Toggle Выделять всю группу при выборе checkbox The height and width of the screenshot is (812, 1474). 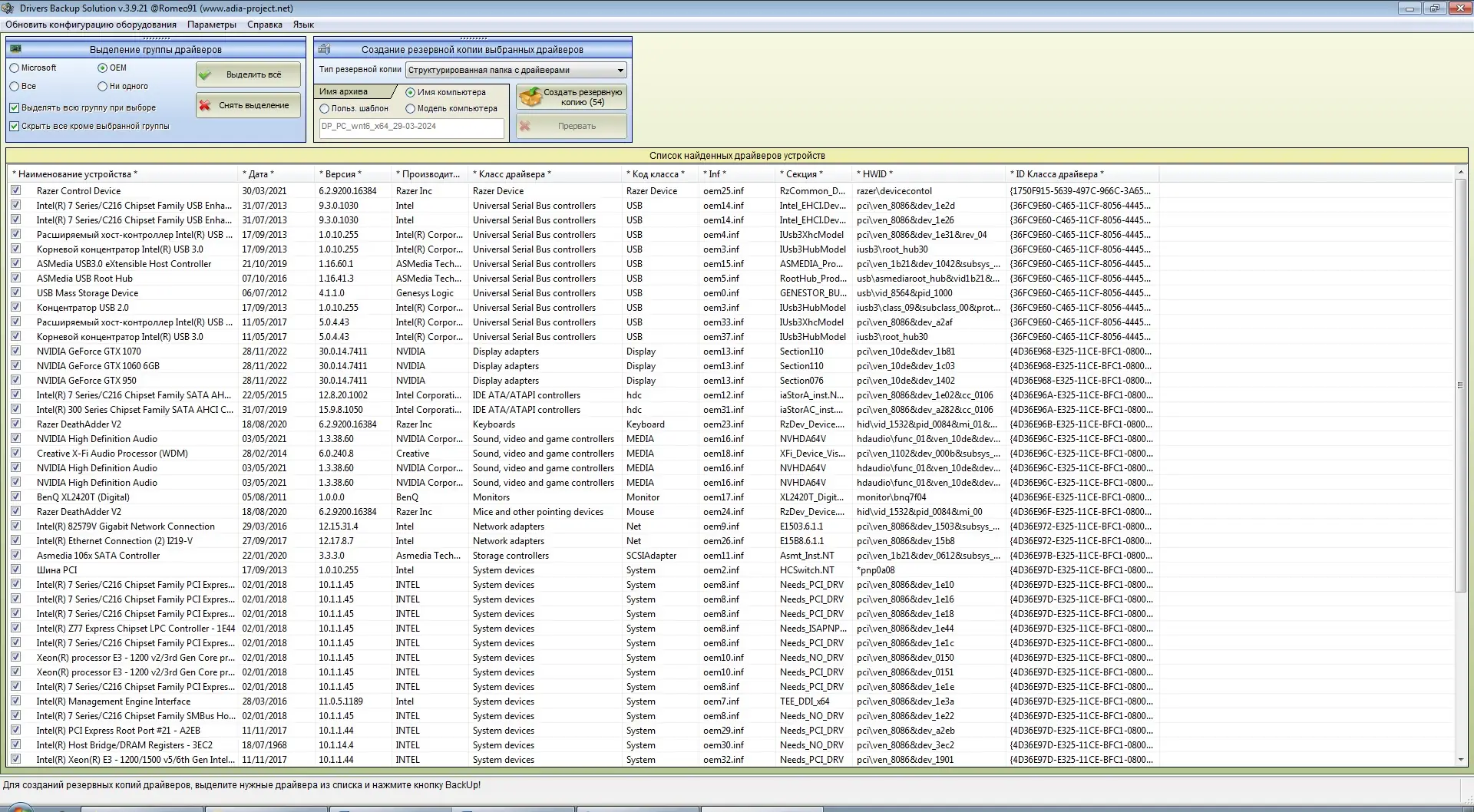point(15,108)
